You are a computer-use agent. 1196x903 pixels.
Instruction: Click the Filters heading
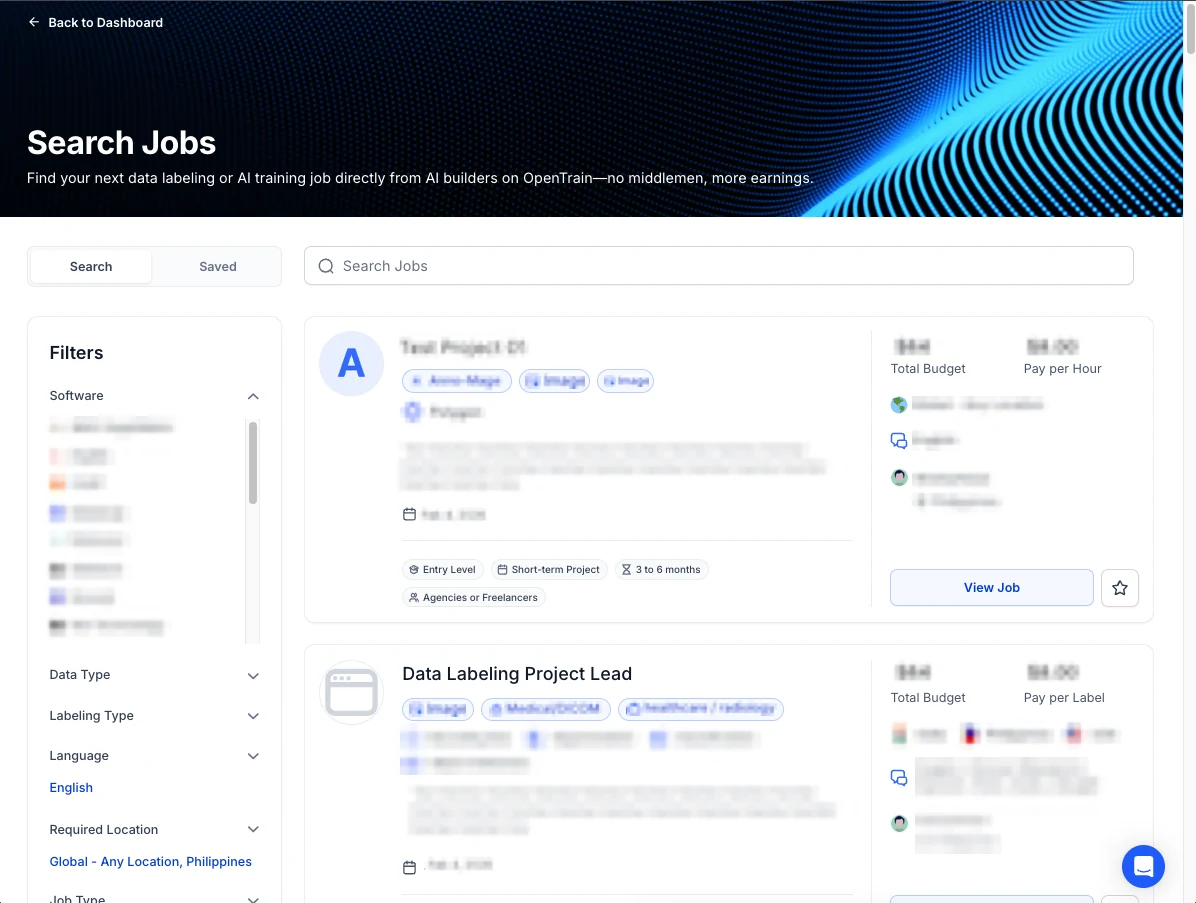76,352
